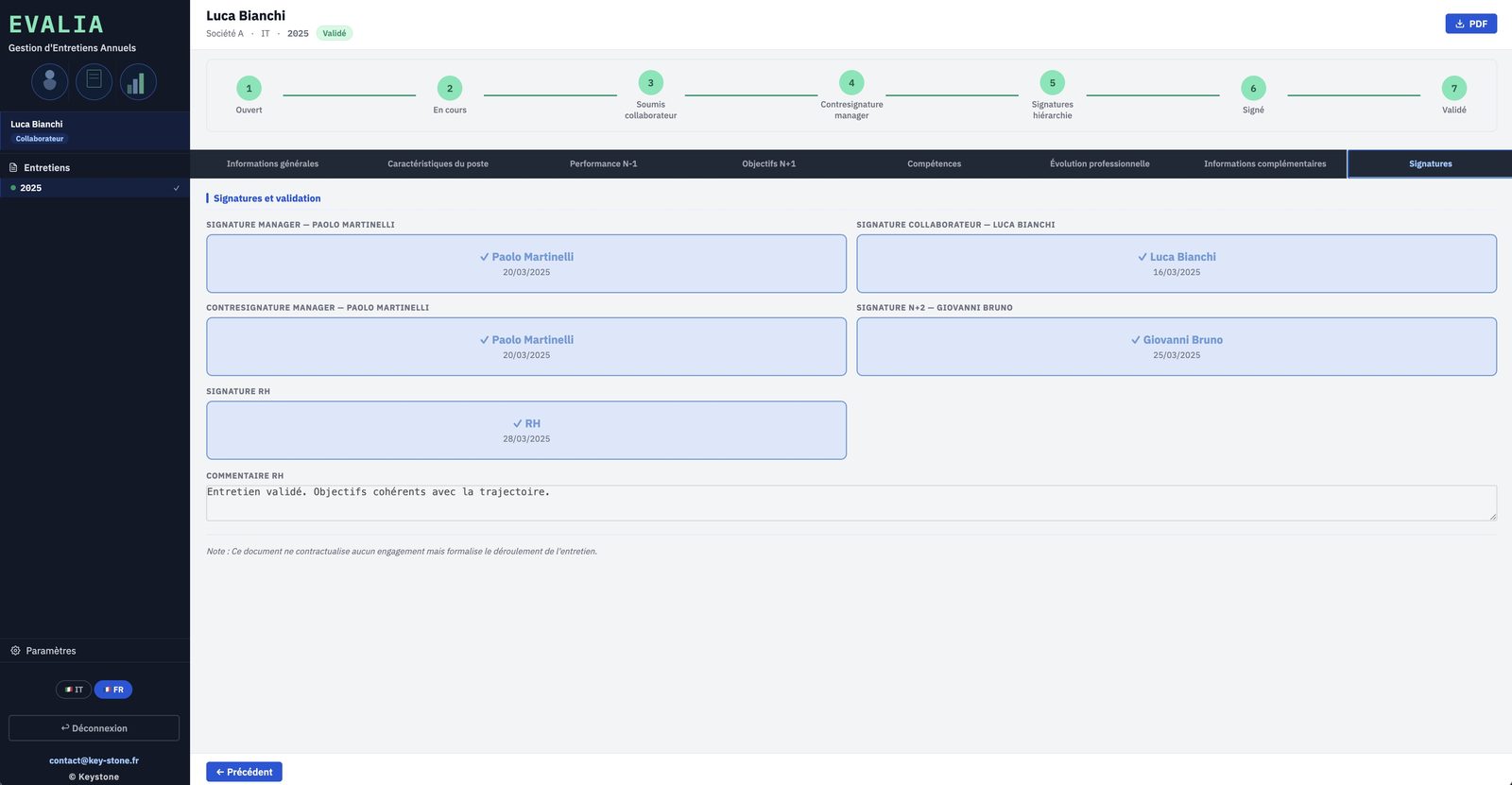Go back with the Précédent button

pos(244,772)
